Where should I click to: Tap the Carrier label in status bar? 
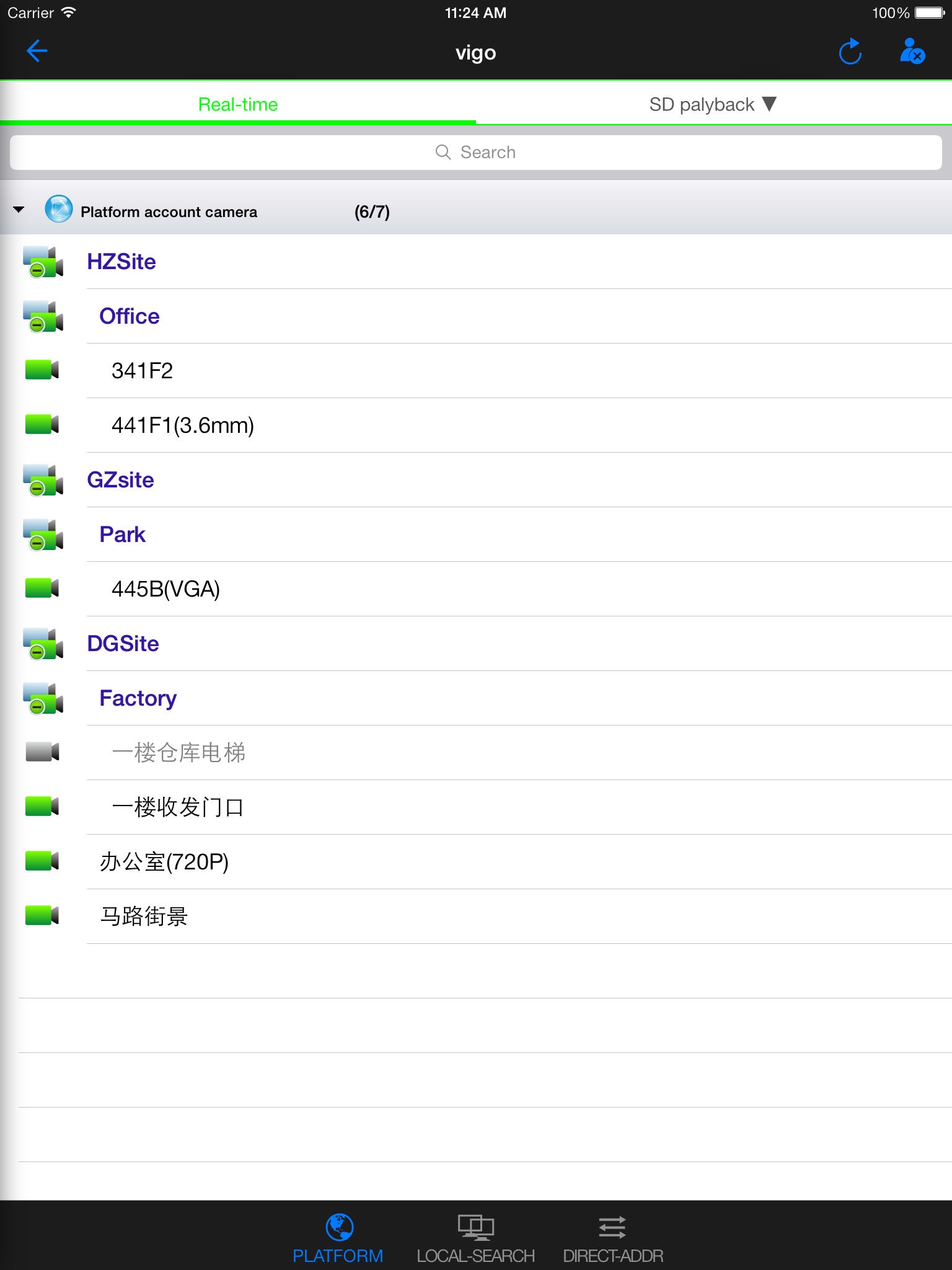(30, 12)
